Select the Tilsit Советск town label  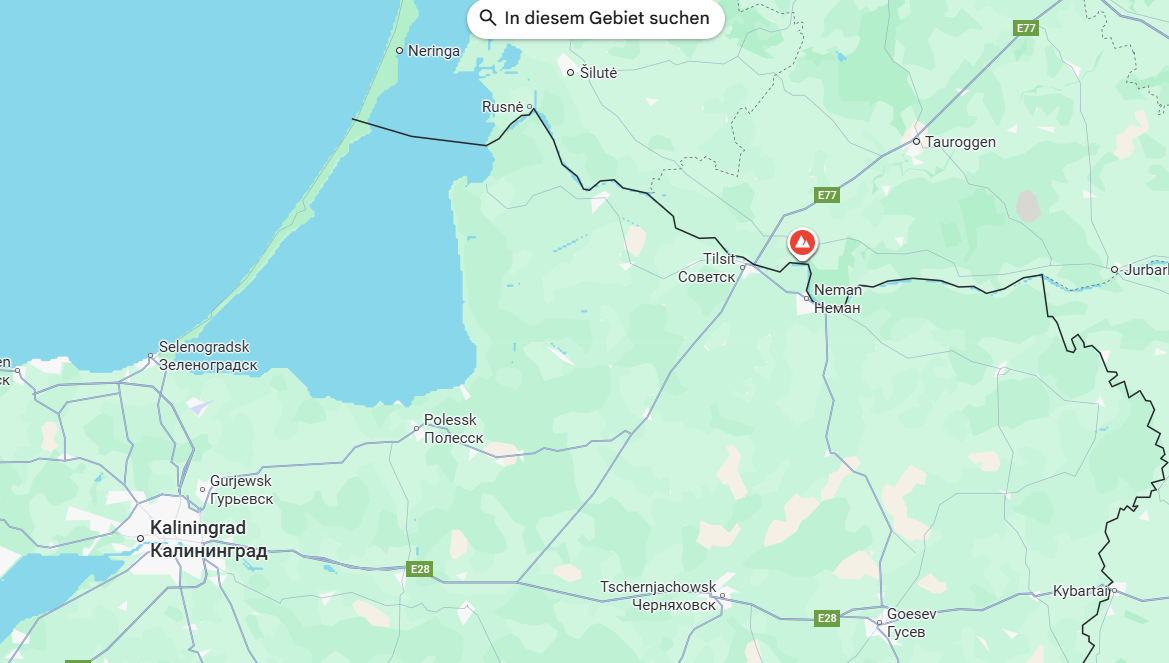coord(707,268)
